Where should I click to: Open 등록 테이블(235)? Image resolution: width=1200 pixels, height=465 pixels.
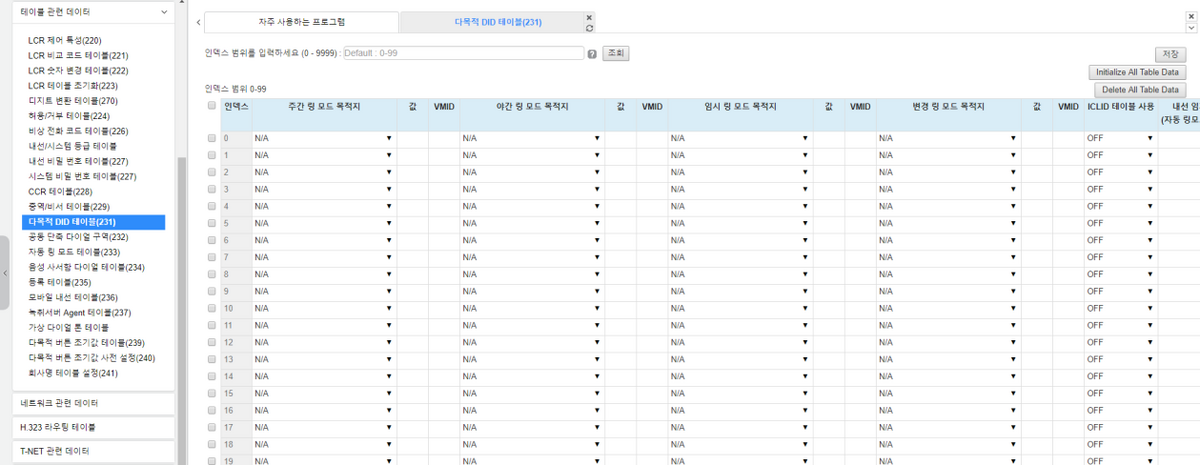(60, 282)
